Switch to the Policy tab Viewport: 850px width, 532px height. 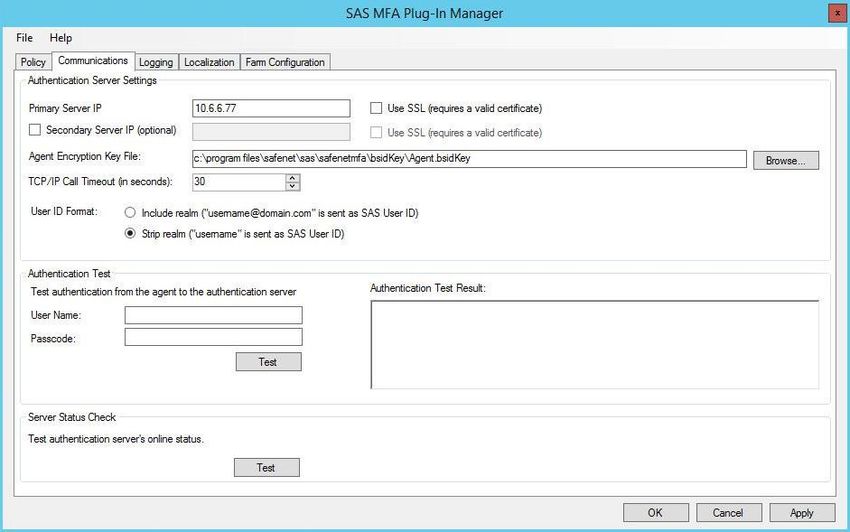tap(33, 62)
